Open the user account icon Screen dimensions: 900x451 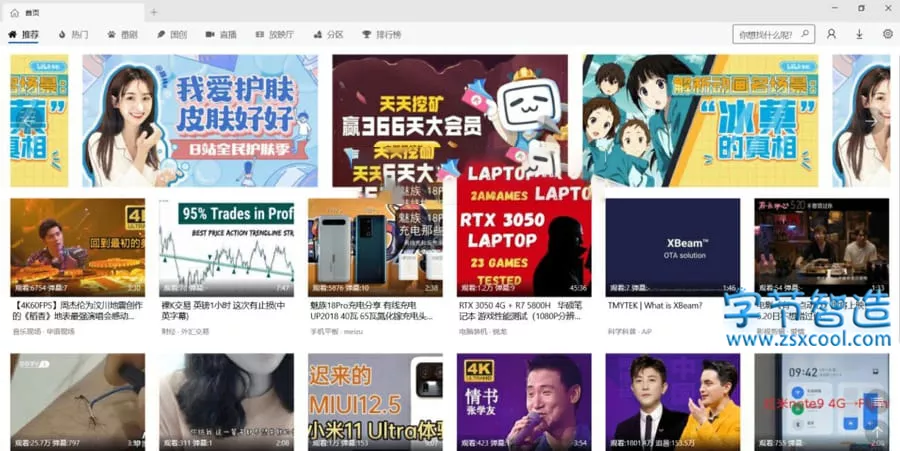pos(831,34)
